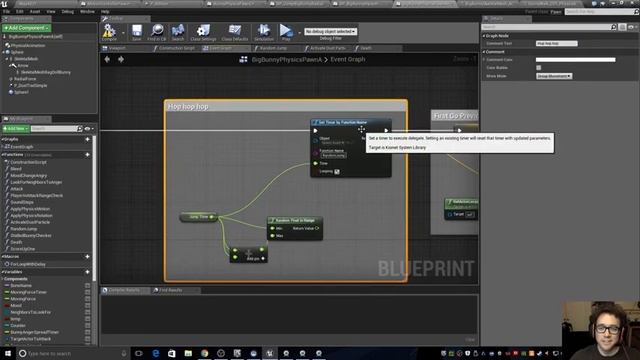Toggle the BunnyAngerSpreadTimer editable checkbox
Image resolution: width=640 pixels, height=360 pixels.
click(87, 332)
